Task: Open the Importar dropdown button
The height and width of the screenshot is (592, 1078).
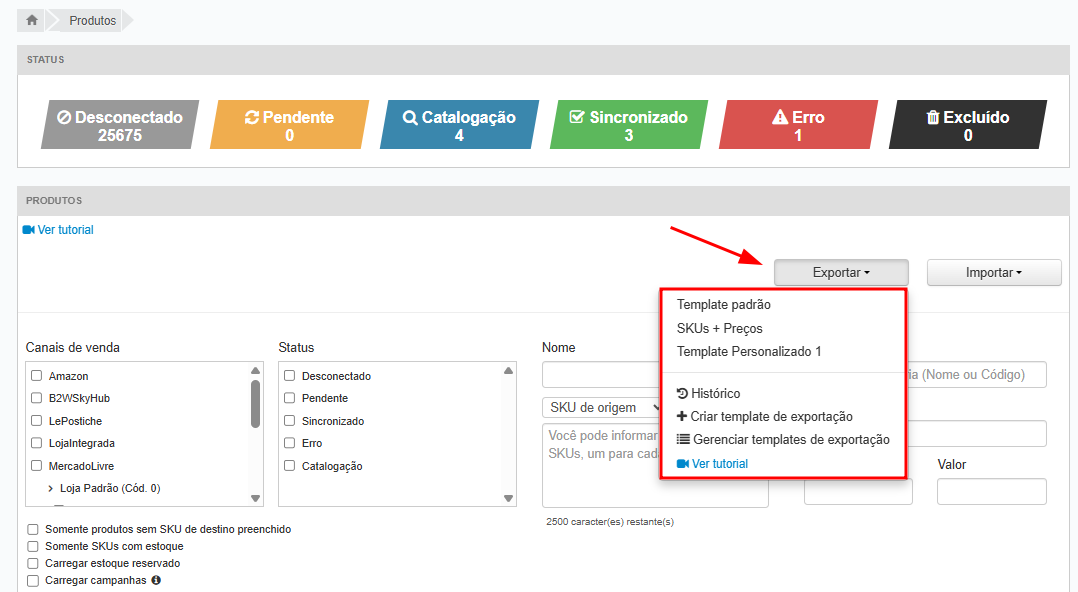Action: click(993, 273)
